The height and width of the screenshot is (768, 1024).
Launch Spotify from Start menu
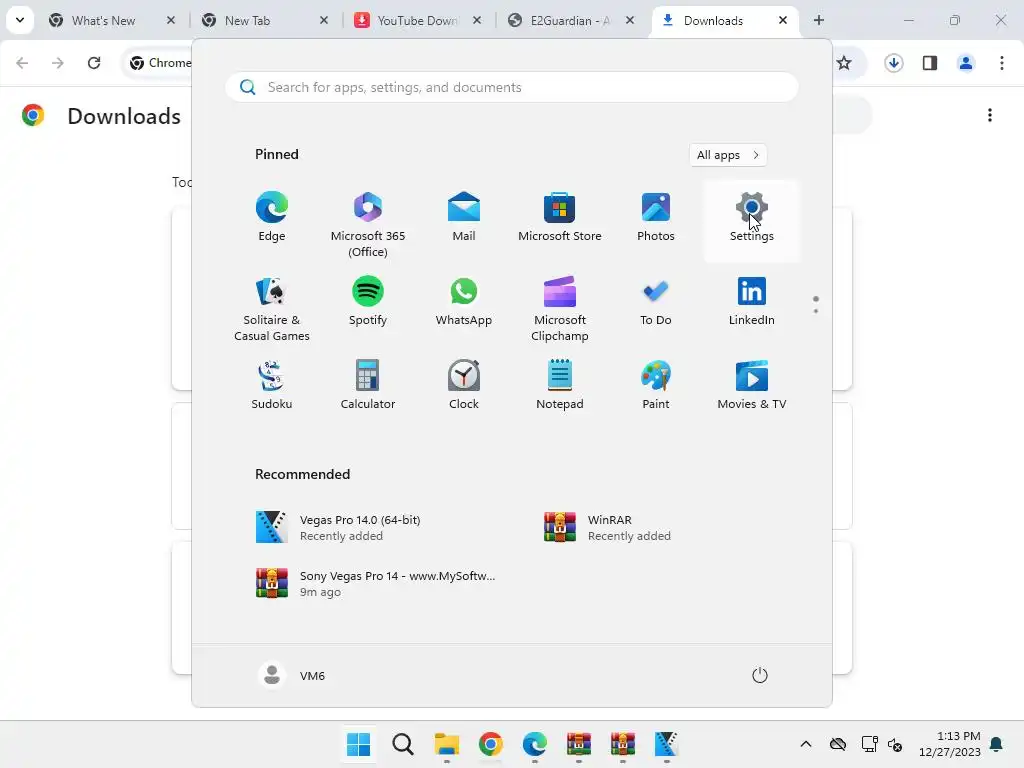point(368,302)
